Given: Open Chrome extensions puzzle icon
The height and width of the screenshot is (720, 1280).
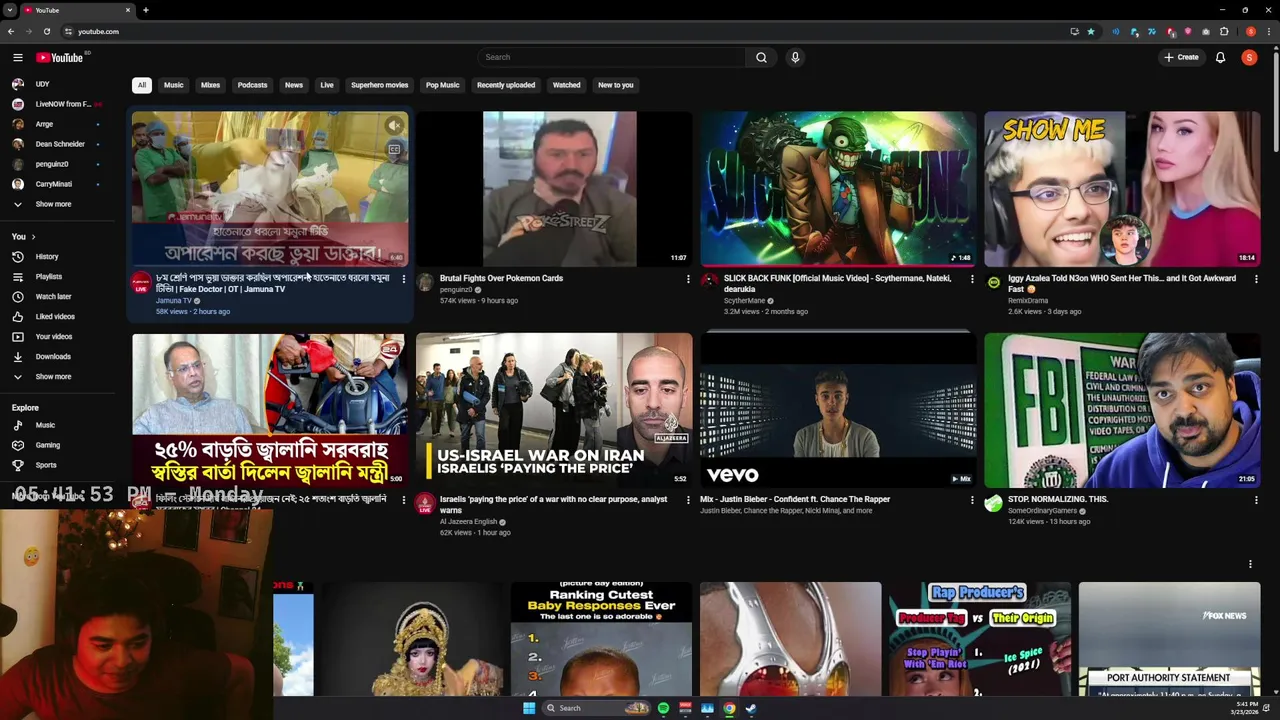Looking at the screenshot, I should click(x=1224, y=31).
